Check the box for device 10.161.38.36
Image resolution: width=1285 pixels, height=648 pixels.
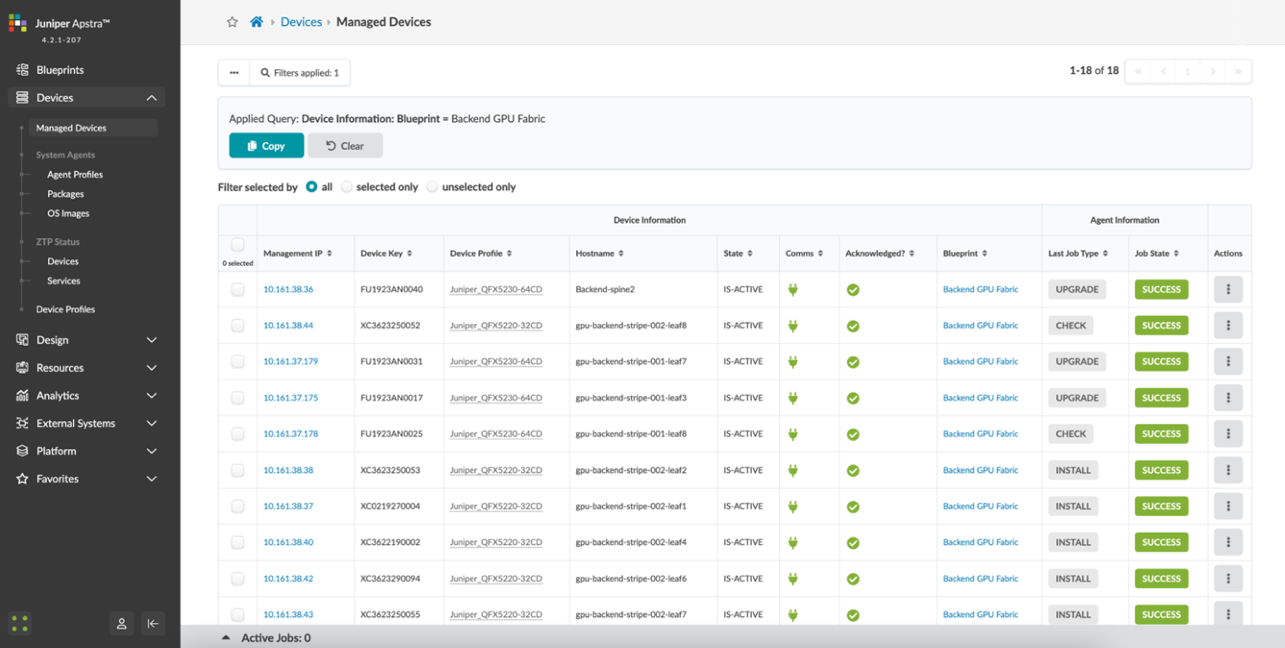click(x=237, y=290)
